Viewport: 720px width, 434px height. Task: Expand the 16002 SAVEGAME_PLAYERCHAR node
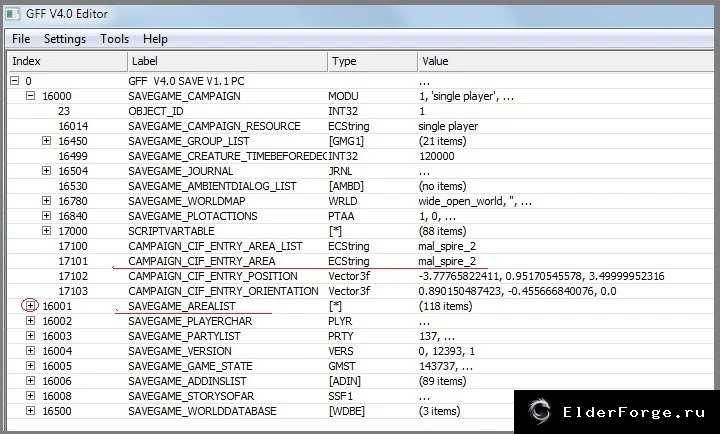pyautogui.click(x=30, y=321)
